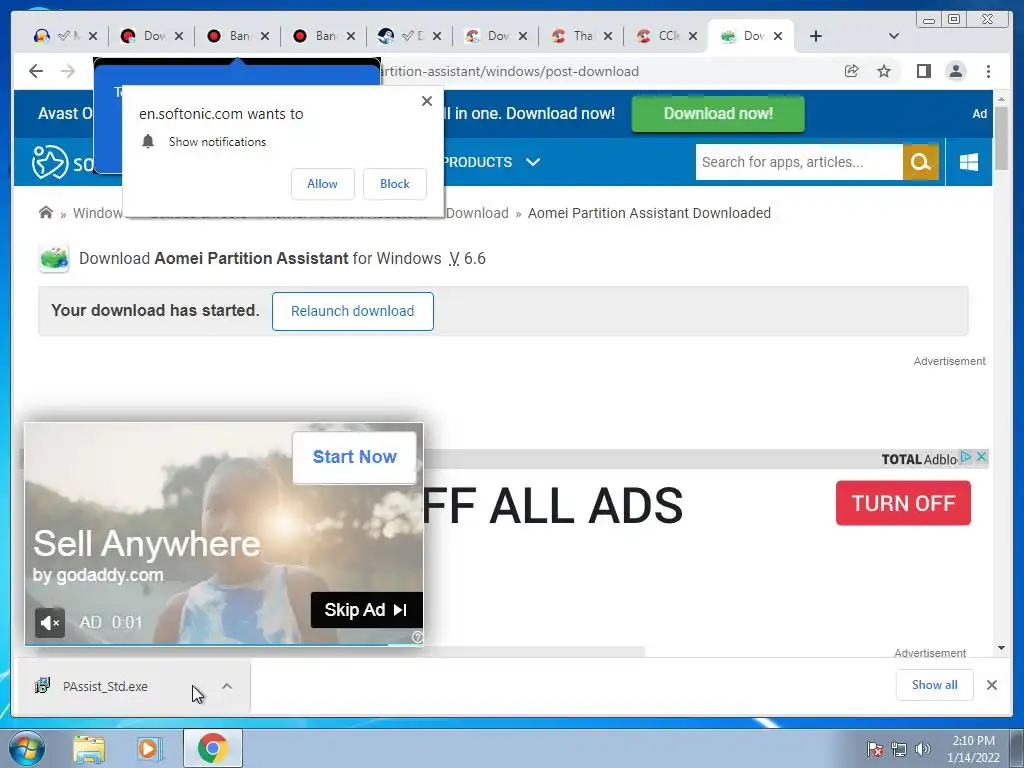Click the Aomei Partition Assistant app icon
Image resolution: width=1024 pixels, height=768 pixels.
[54, 259]
